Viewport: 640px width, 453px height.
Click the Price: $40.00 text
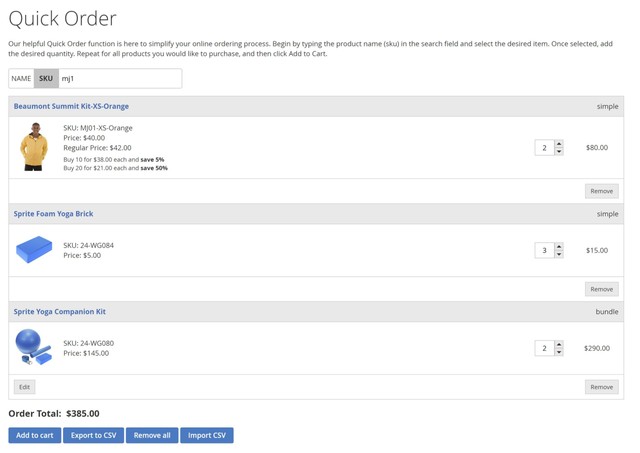(x=84, y=138)
